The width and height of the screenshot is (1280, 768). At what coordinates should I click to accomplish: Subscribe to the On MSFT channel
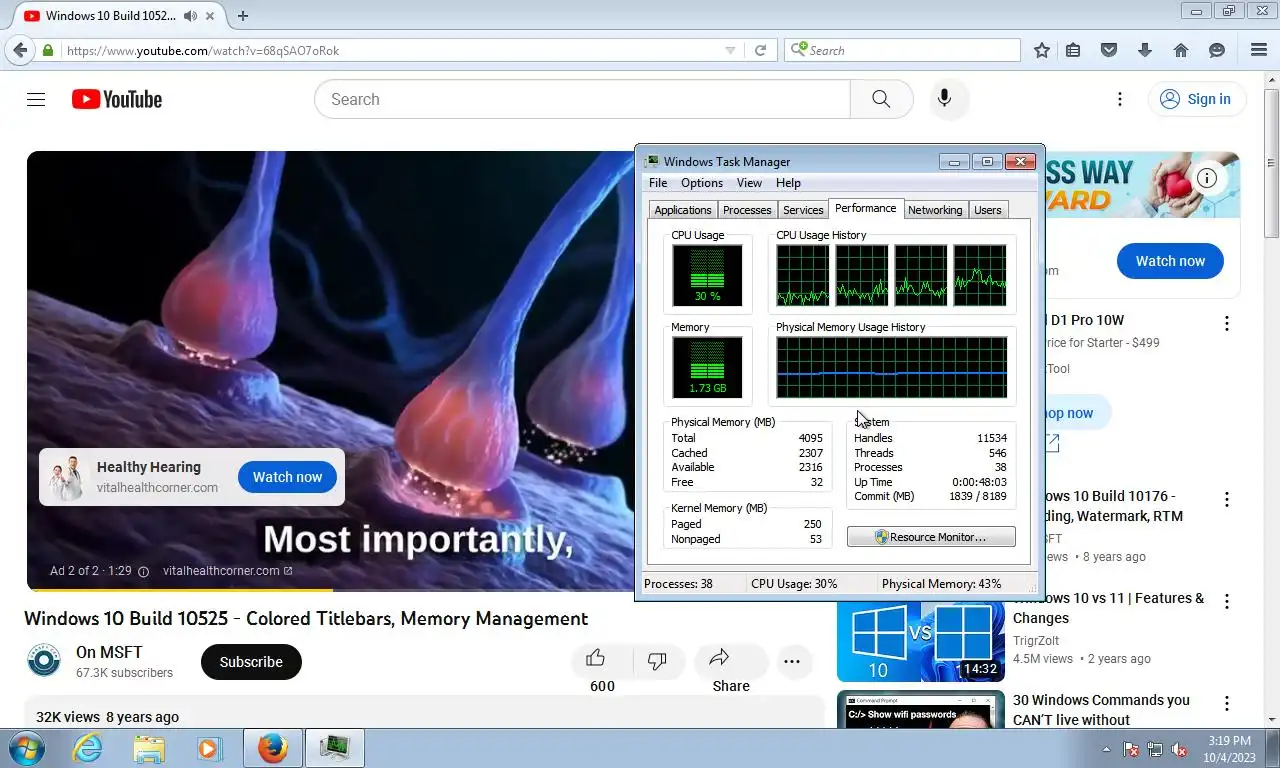click(x=251, y=662)
